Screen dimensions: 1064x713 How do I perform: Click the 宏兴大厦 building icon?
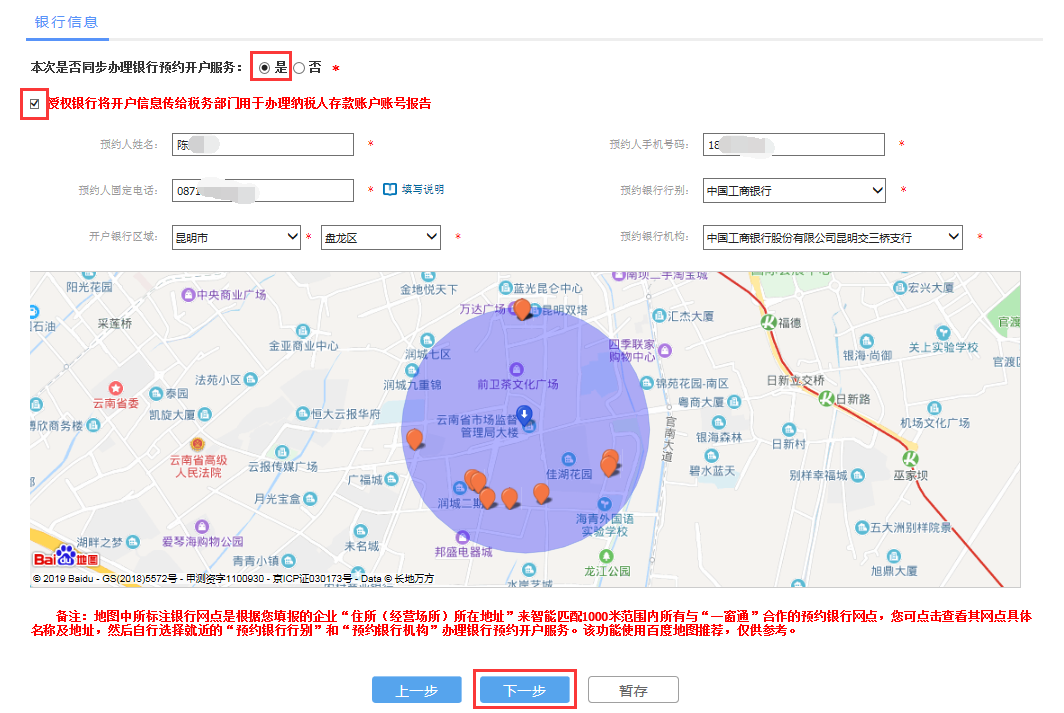tap(900, 288)
